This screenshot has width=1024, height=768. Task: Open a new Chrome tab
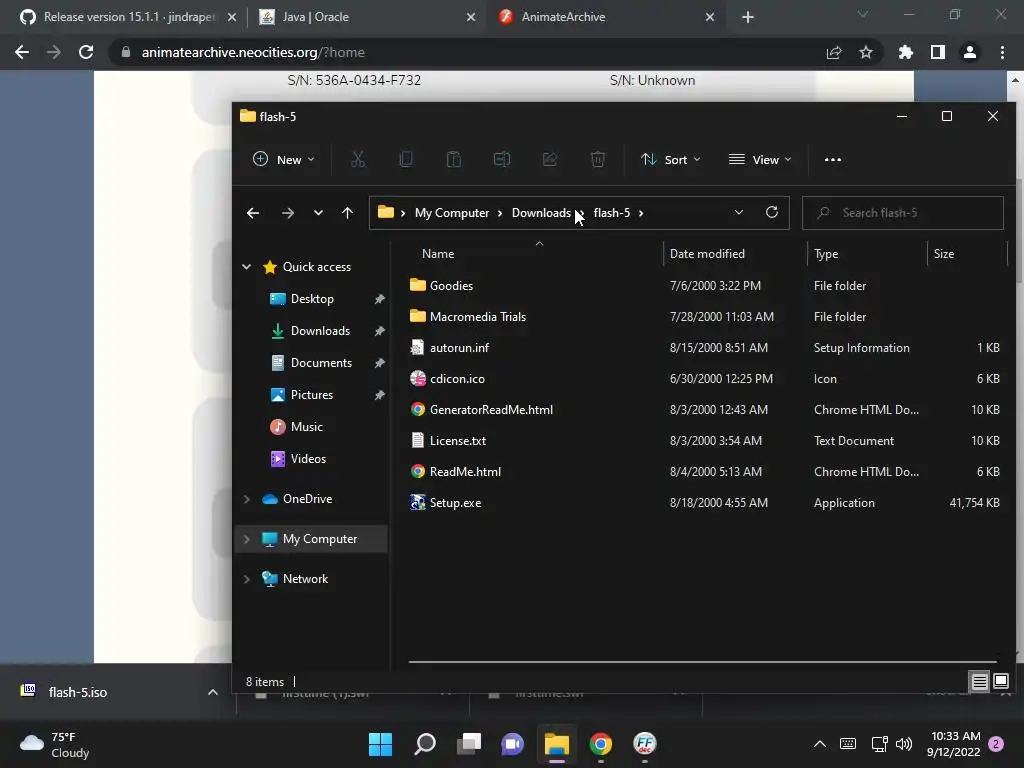(x=748, y=17)
